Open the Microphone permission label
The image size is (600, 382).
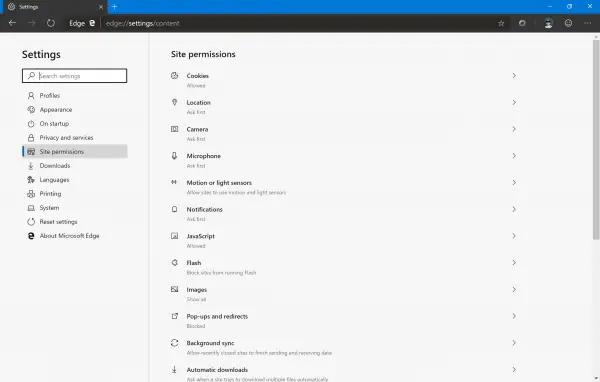[204, 156]
